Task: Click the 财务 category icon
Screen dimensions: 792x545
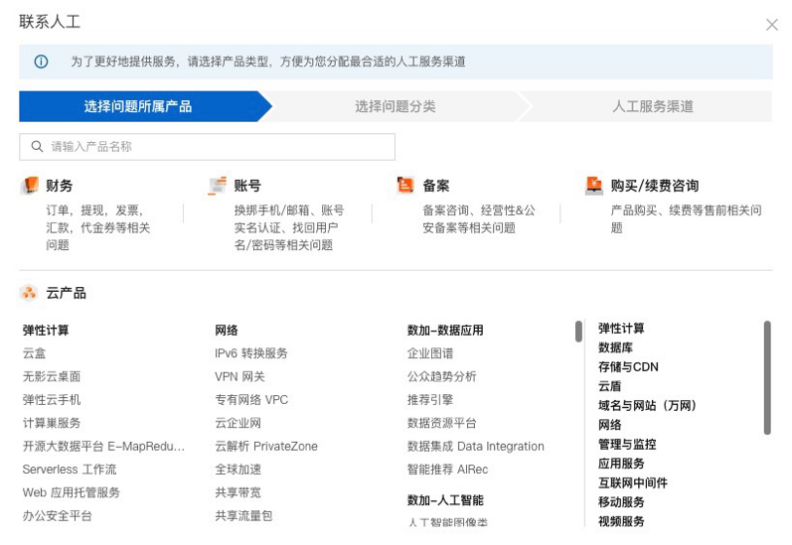Action: pyautogui.click(x=31, y=185)
